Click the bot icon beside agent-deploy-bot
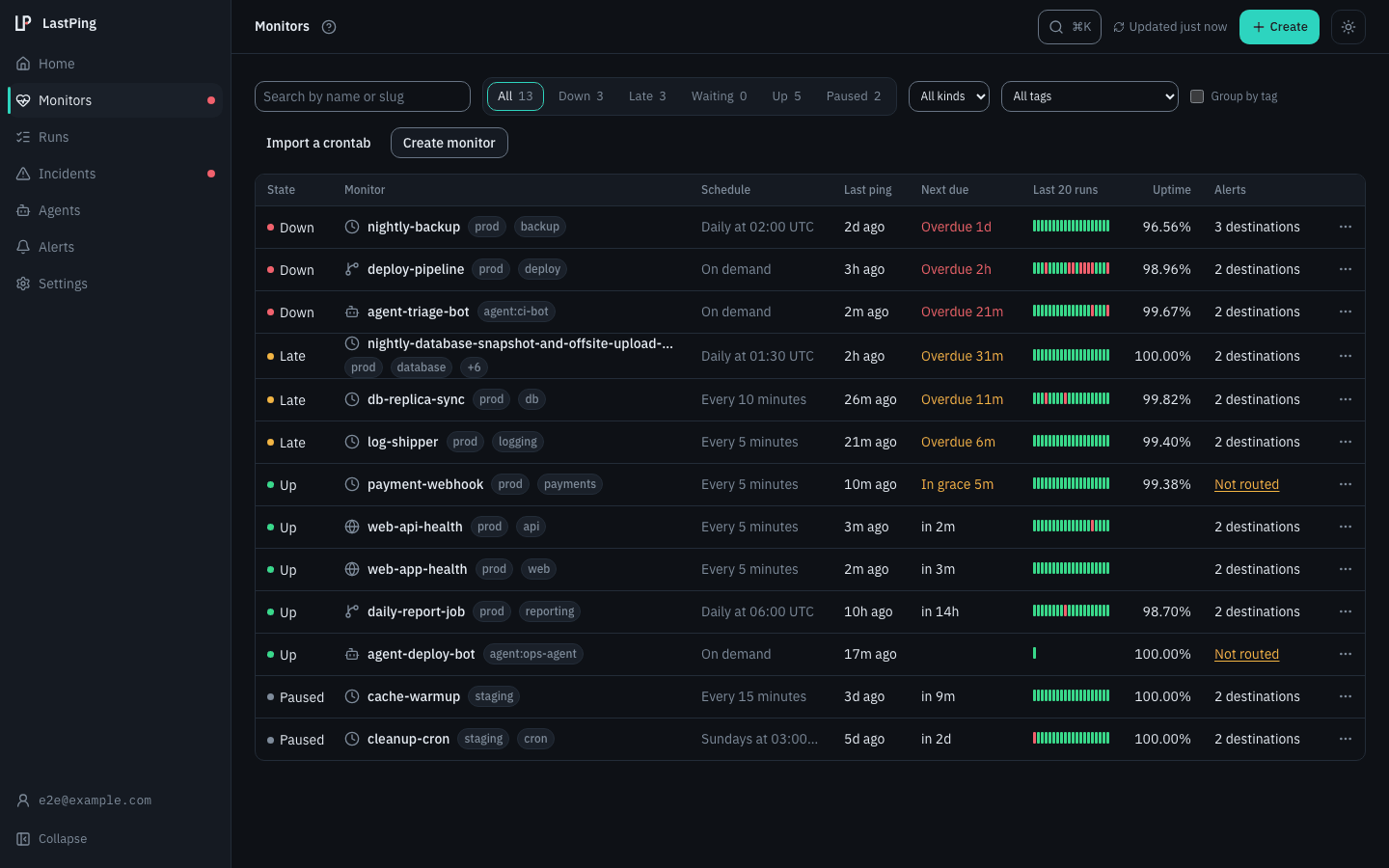The width and height of the screenshot is (1389, 868). pyautogui.click(x=352, y=654)
